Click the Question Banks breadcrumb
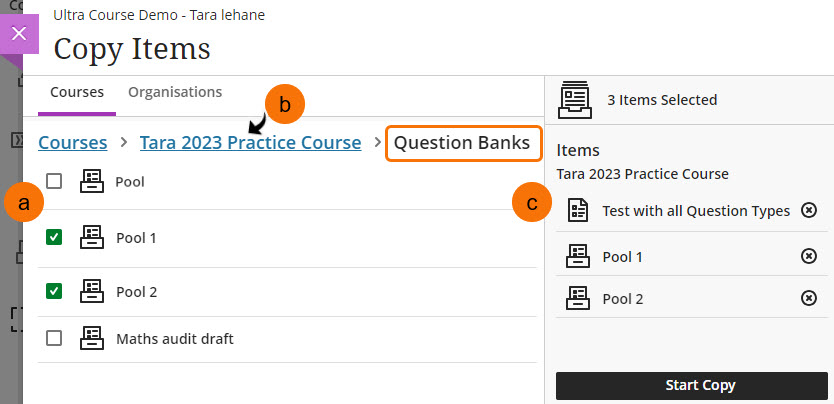The width and height of the screenshot is (834, 404). (x=462, y=143)
